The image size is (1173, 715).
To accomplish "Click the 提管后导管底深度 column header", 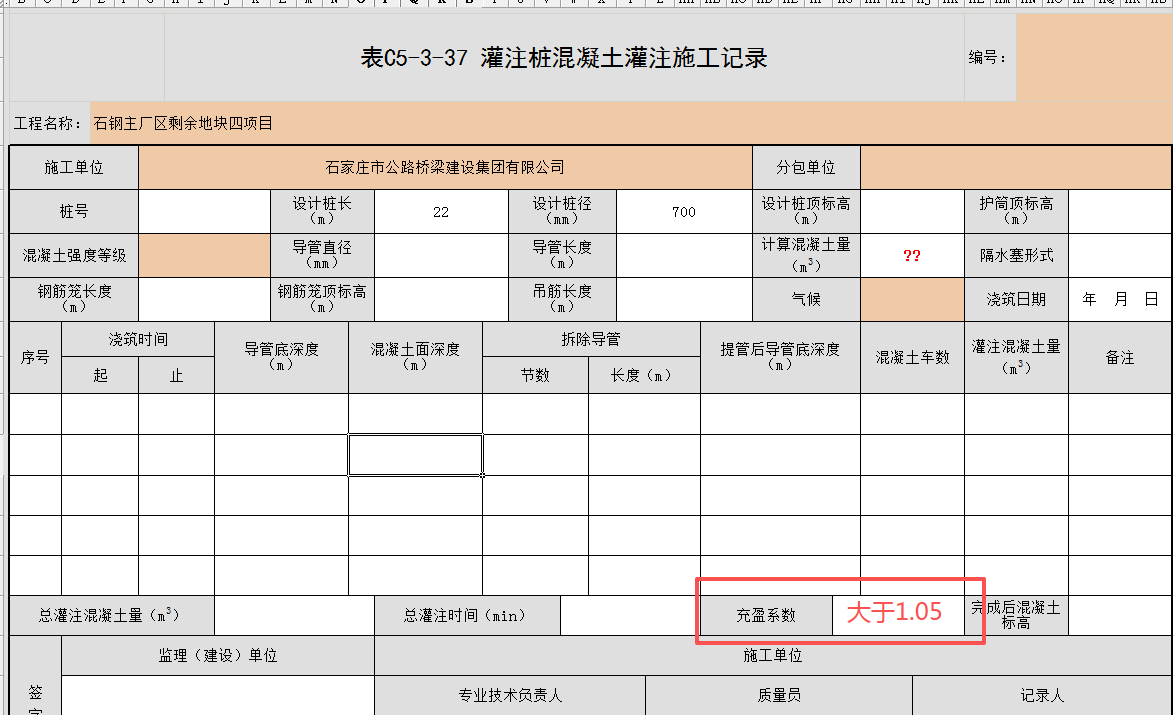I will (780, 358).
